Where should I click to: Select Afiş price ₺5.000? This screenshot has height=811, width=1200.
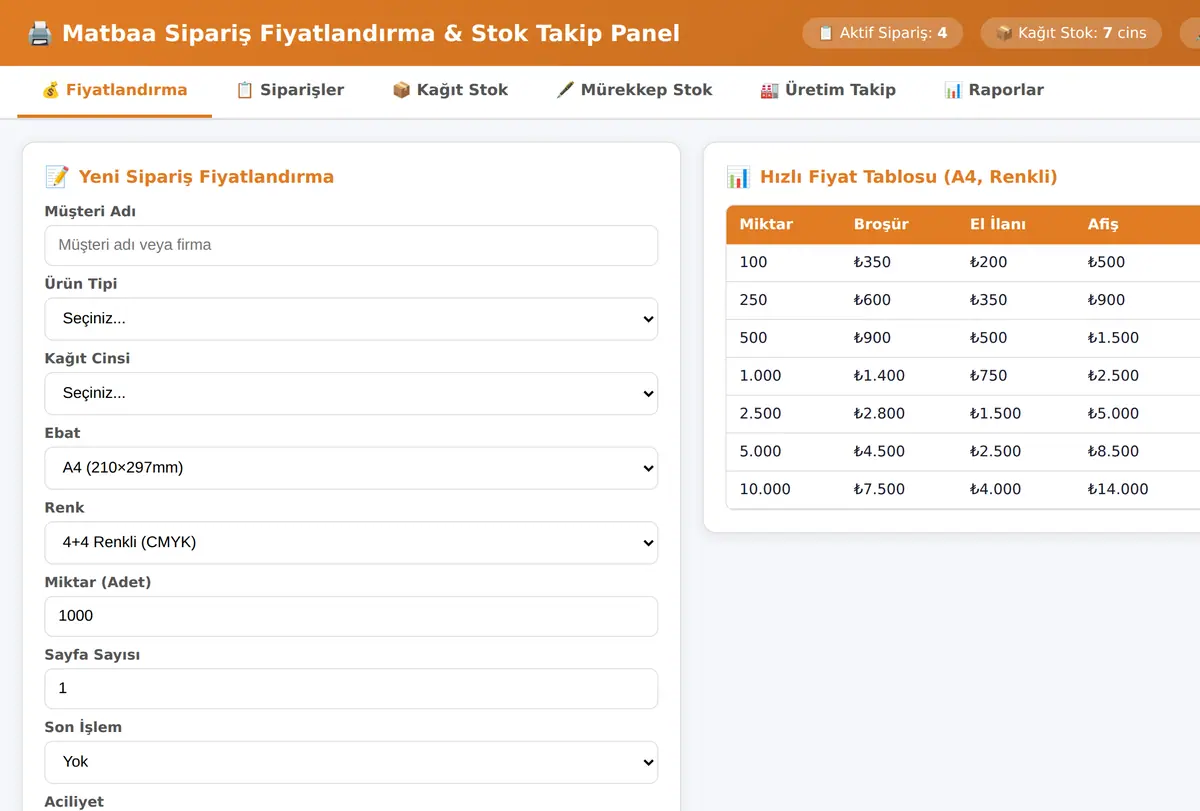[1113, 414]
